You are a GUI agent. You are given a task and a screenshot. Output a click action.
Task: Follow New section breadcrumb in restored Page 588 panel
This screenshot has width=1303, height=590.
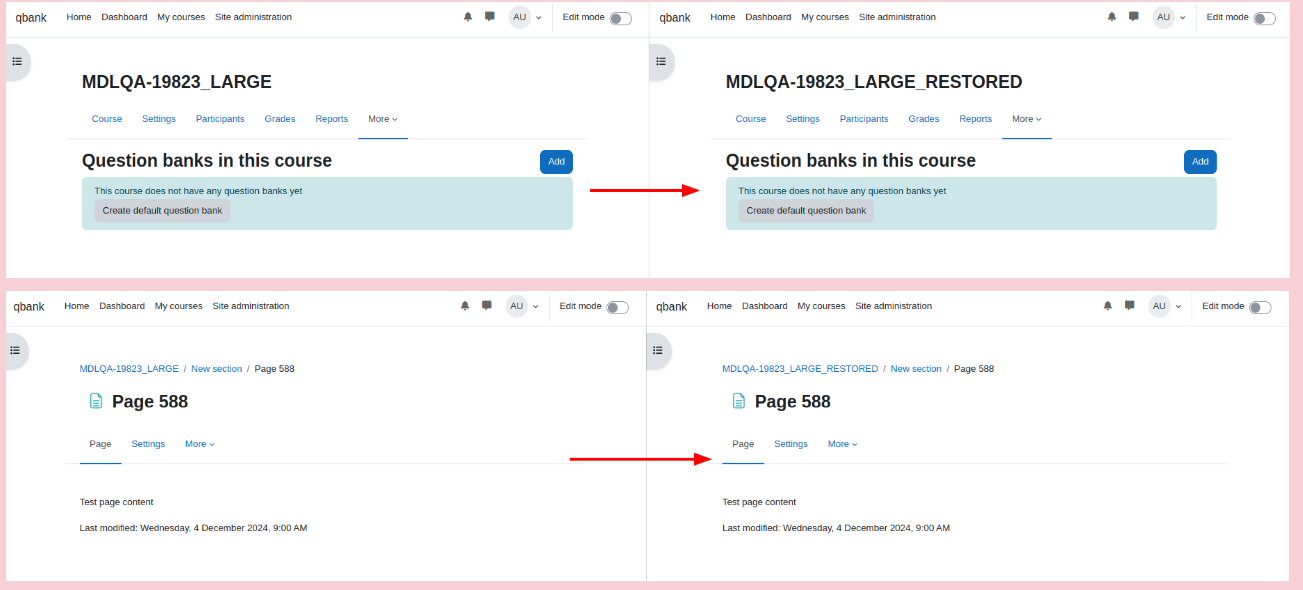(x=916, y=369)
